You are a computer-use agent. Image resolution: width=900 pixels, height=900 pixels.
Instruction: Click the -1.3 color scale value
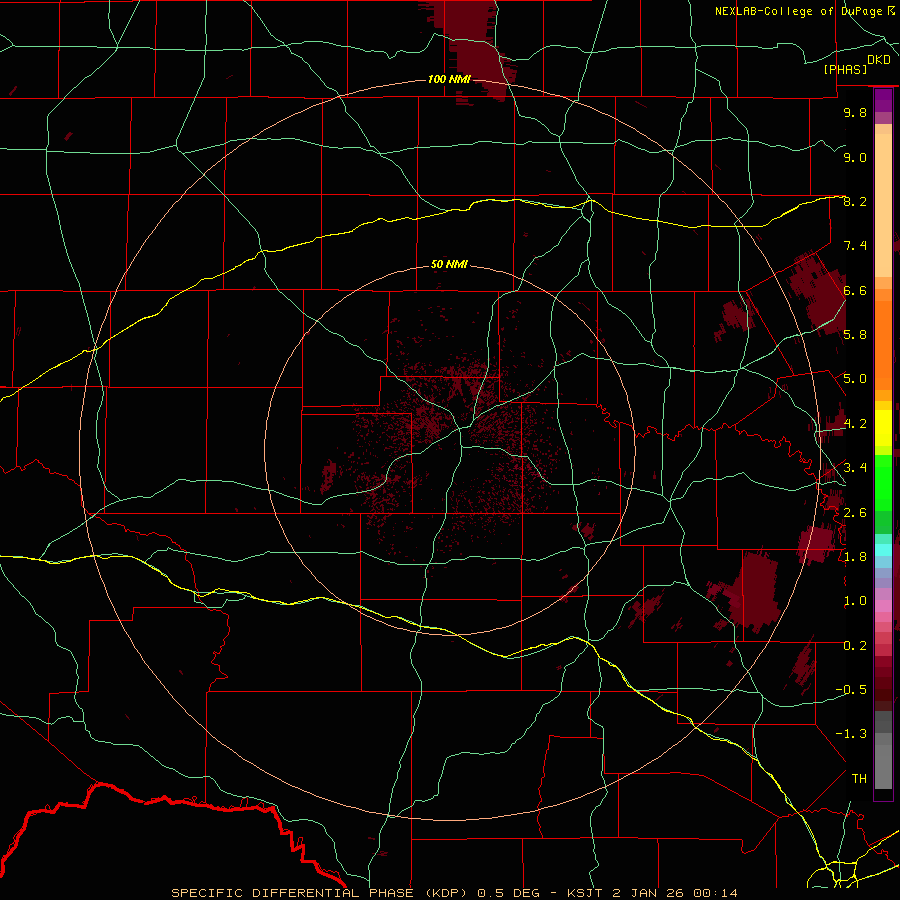click(x=851, y=734)
